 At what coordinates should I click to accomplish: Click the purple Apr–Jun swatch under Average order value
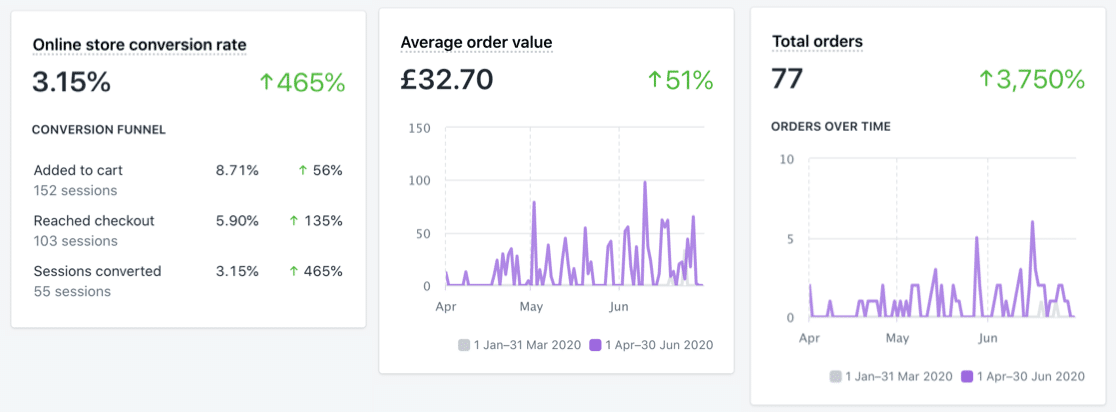tap(595, 345)
